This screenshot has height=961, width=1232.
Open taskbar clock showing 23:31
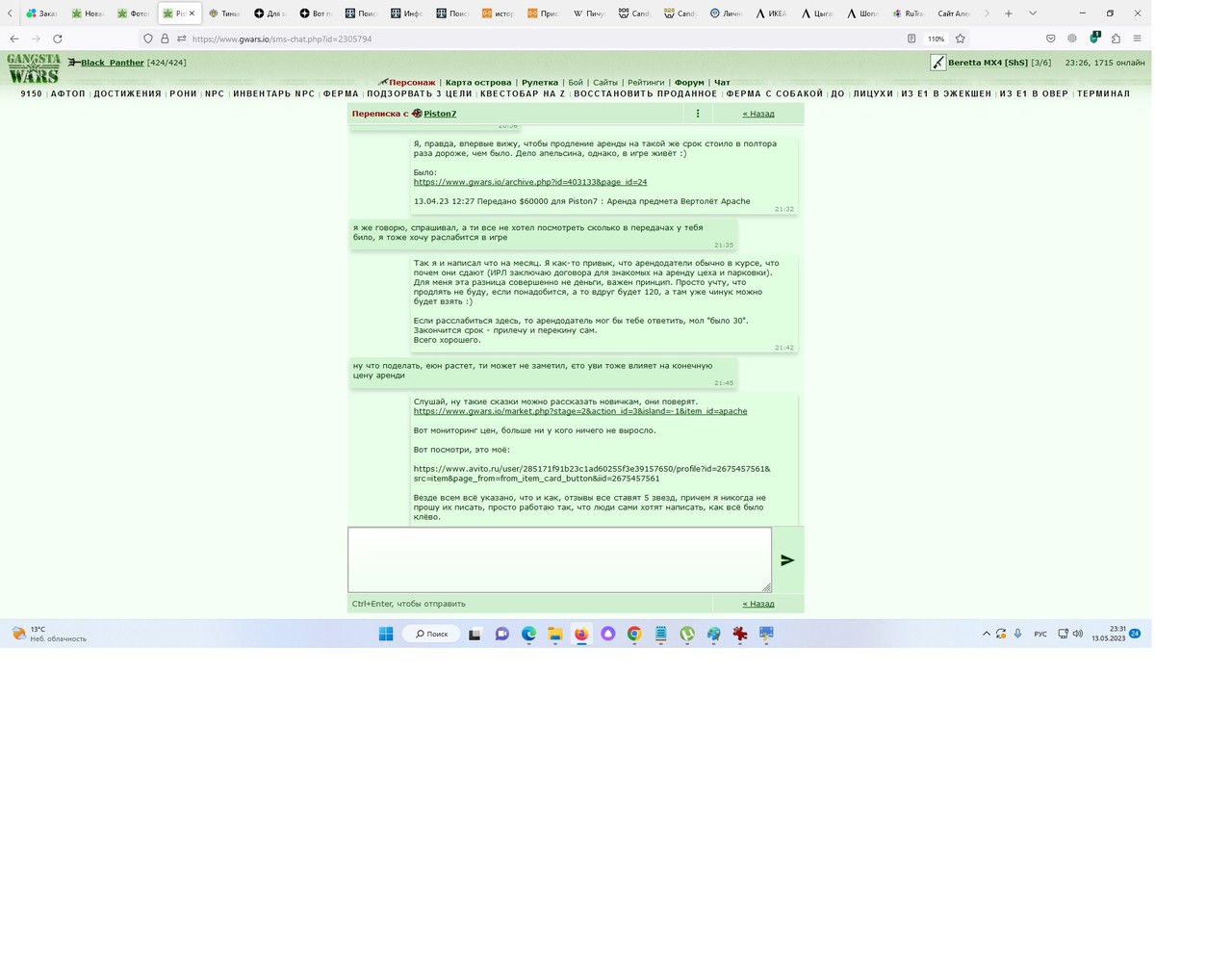pos(1108,634)
